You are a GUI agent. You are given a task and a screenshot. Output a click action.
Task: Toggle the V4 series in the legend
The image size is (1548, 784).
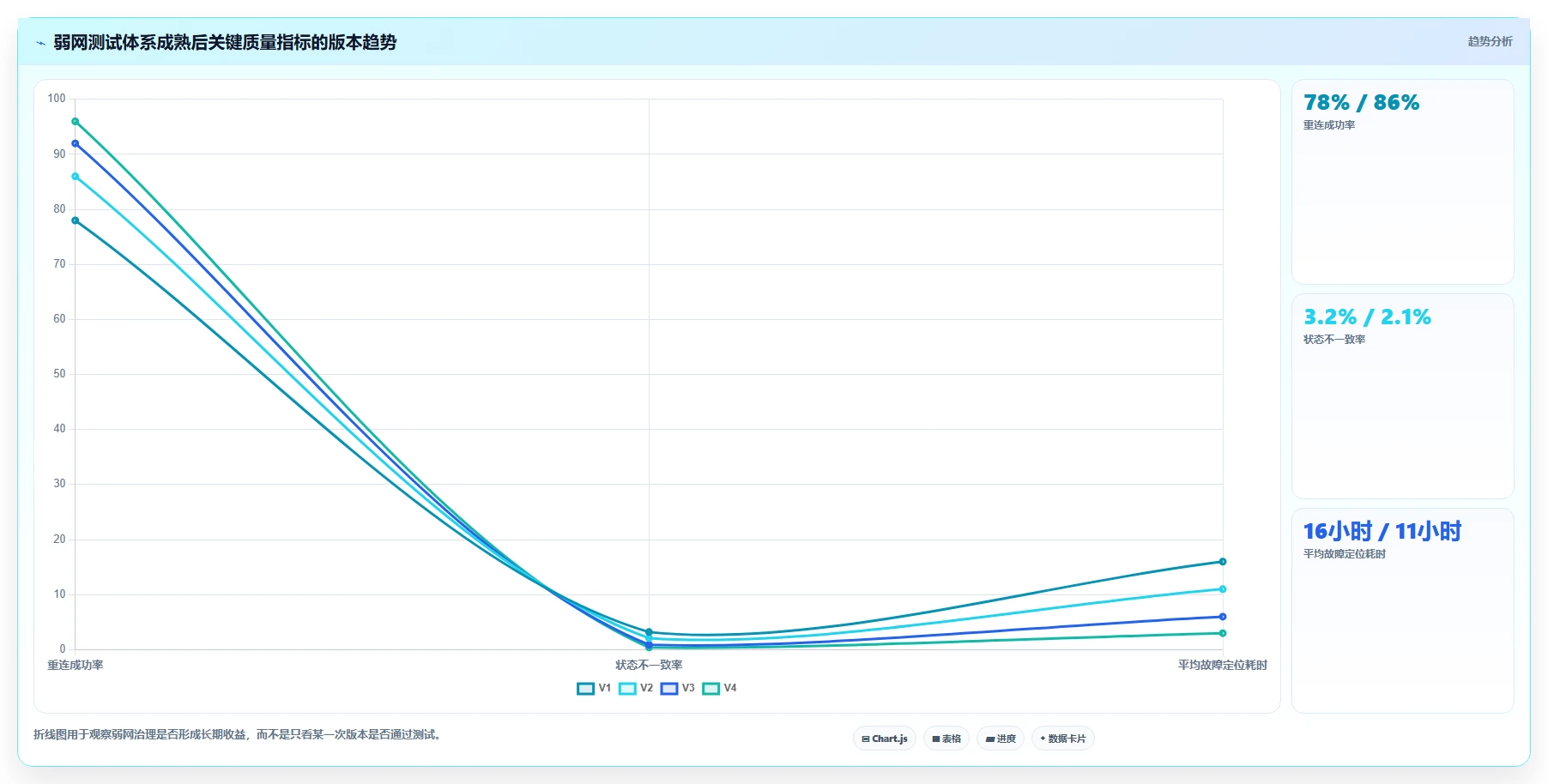coord(720,688)
